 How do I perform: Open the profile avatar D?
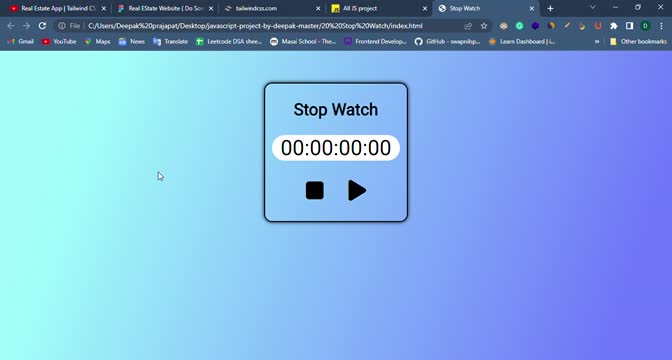coord(645,26)
